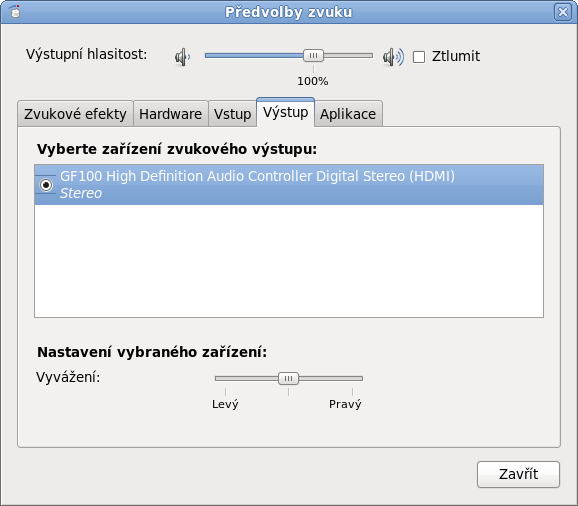
Task: Open the Hardware tab
Action: [x=170, y=114]
